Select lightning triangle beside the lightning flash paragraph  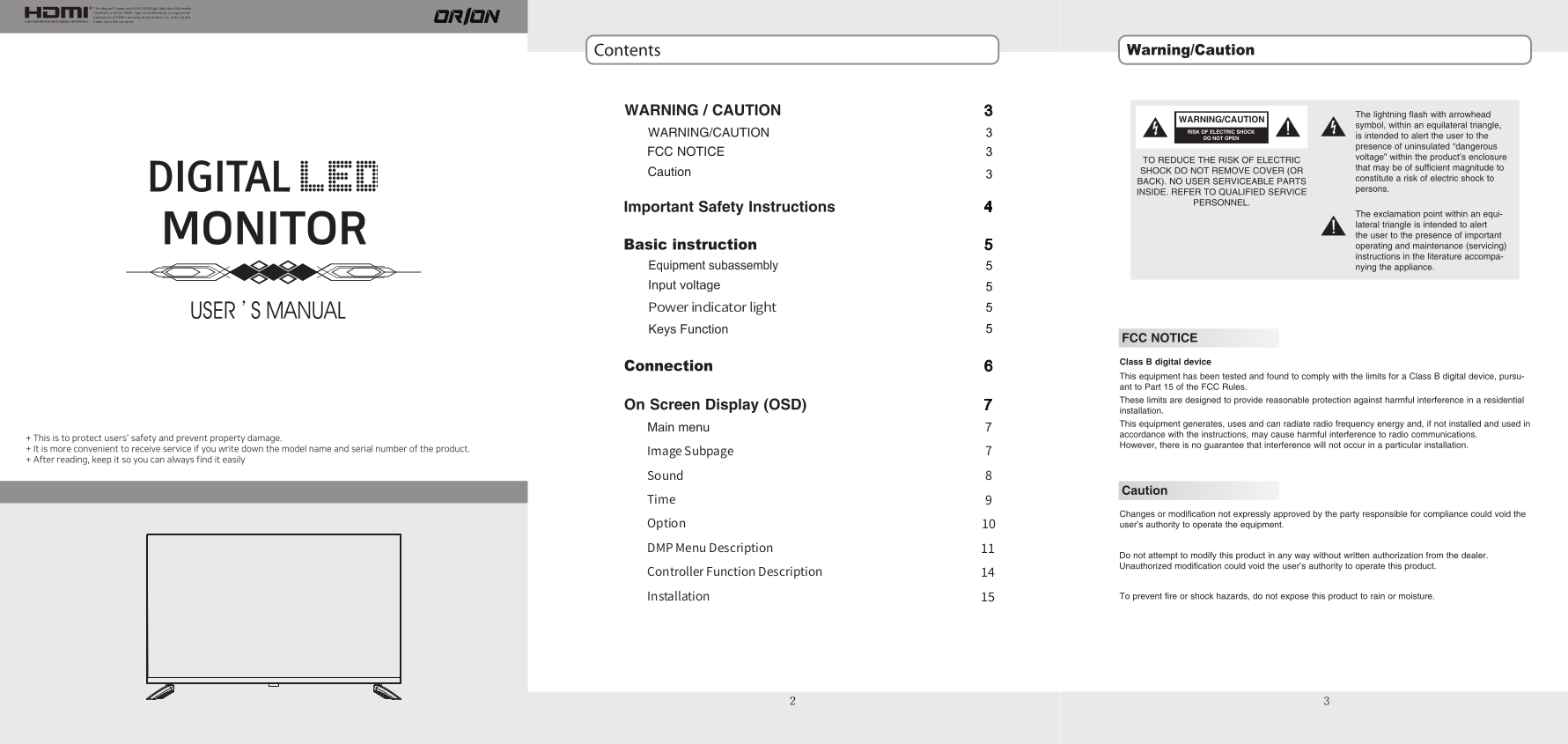click(x=1334, y=127)
